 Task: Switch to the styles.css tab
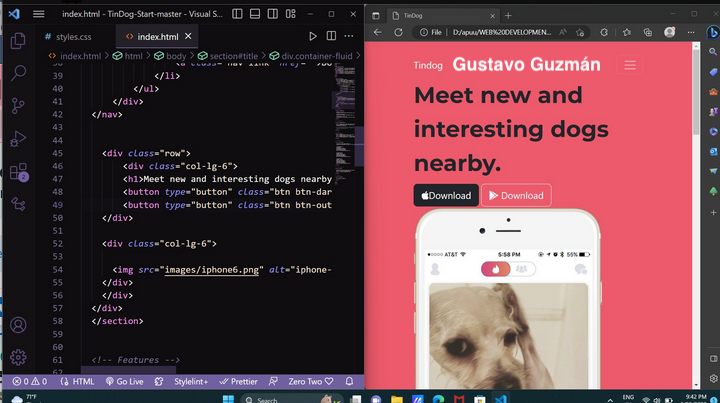[x=68, y=37]
